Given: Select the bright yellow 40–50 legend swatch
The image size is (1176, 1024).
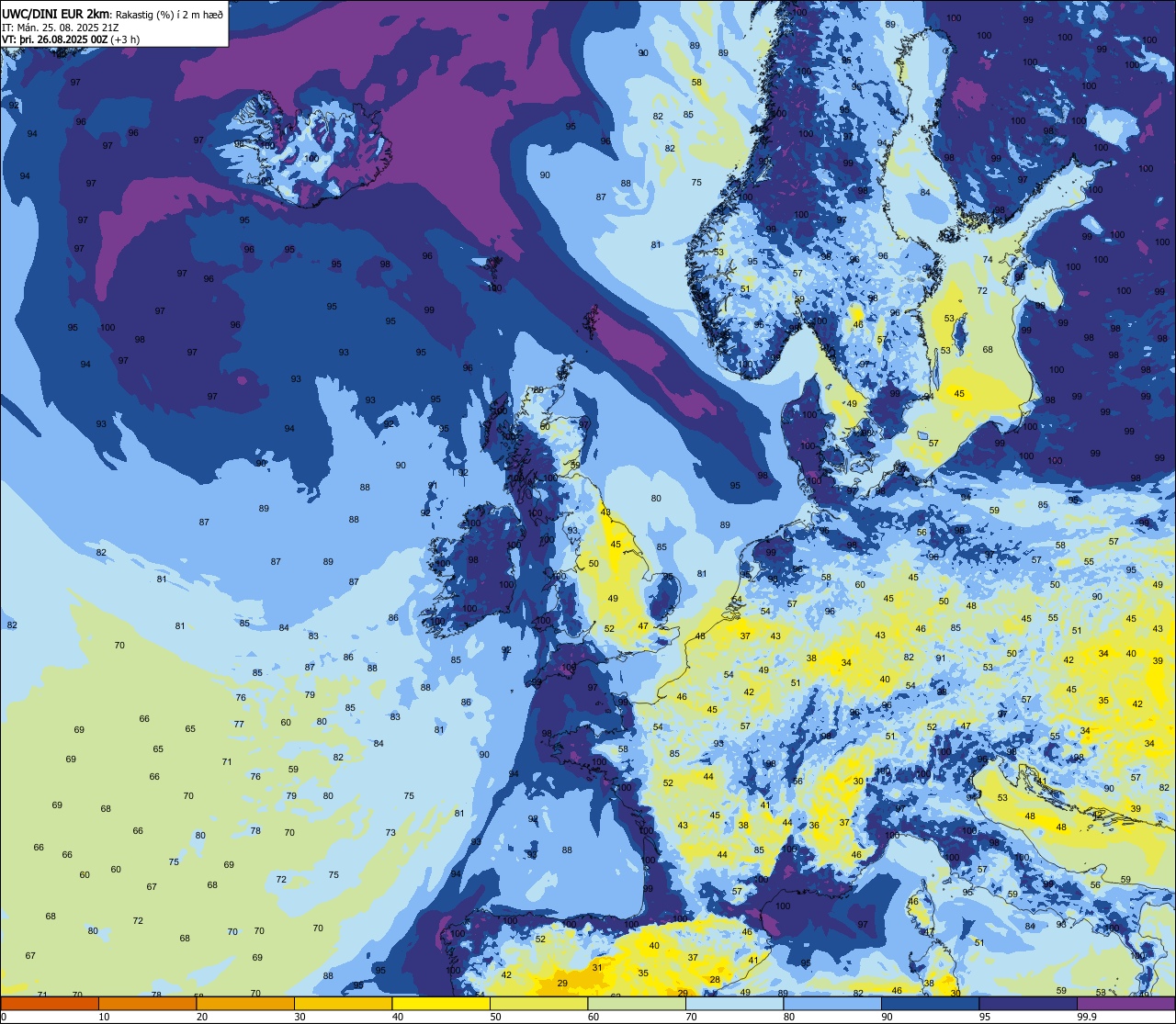Looking at the screenshot, I should point(441,1003).
